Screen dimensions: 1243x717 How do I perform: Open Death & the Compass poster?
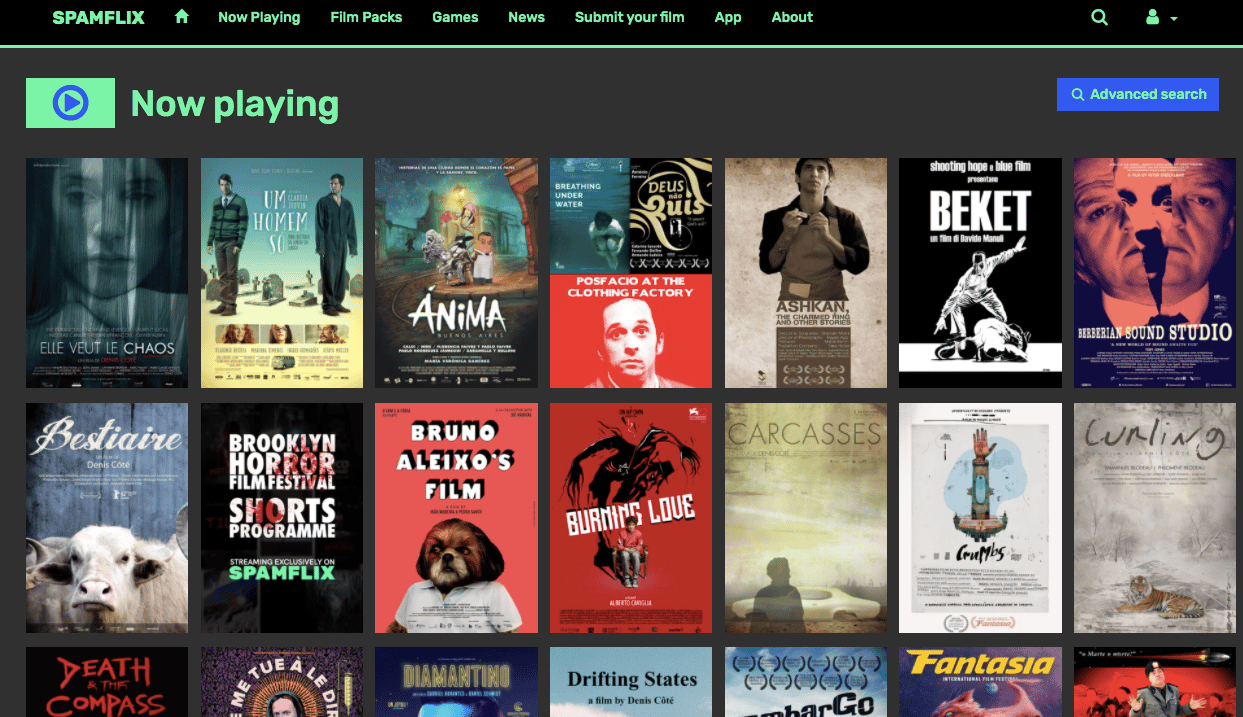pyautogui.click(x=107, y=682)
